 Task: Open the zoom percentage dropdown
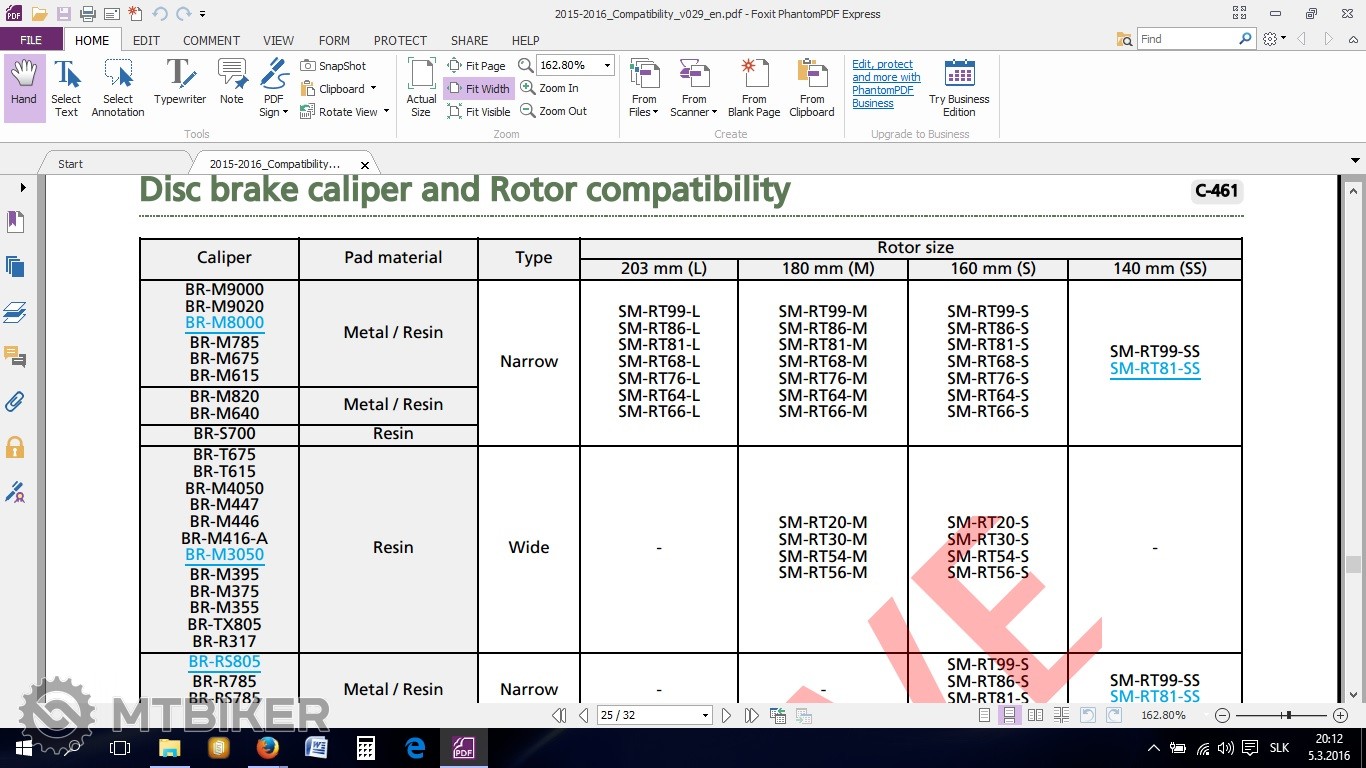tap(606, 66)
